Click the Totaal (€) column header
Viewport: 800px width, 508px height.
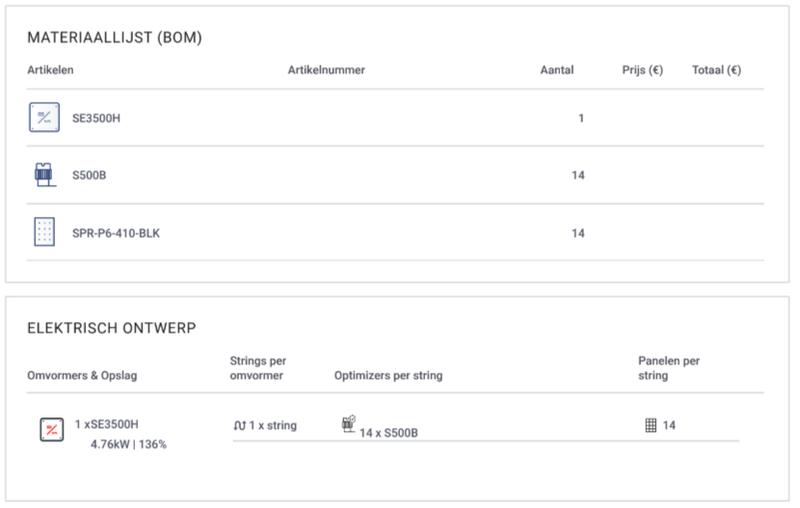[x=716, y=70]
